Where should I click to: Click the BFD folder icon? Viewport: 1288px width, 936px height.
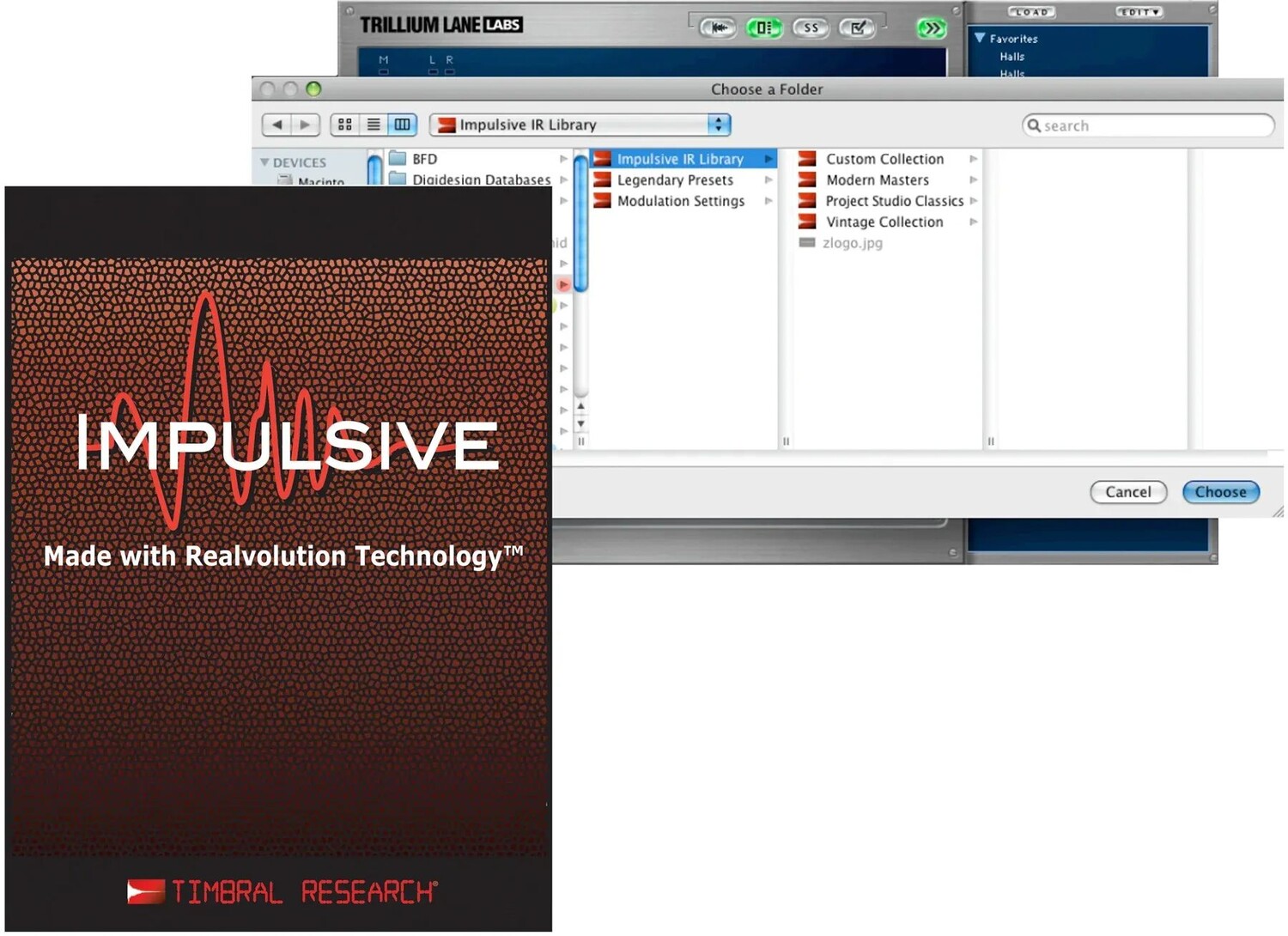pyautogui.click(x=397, y=158)
